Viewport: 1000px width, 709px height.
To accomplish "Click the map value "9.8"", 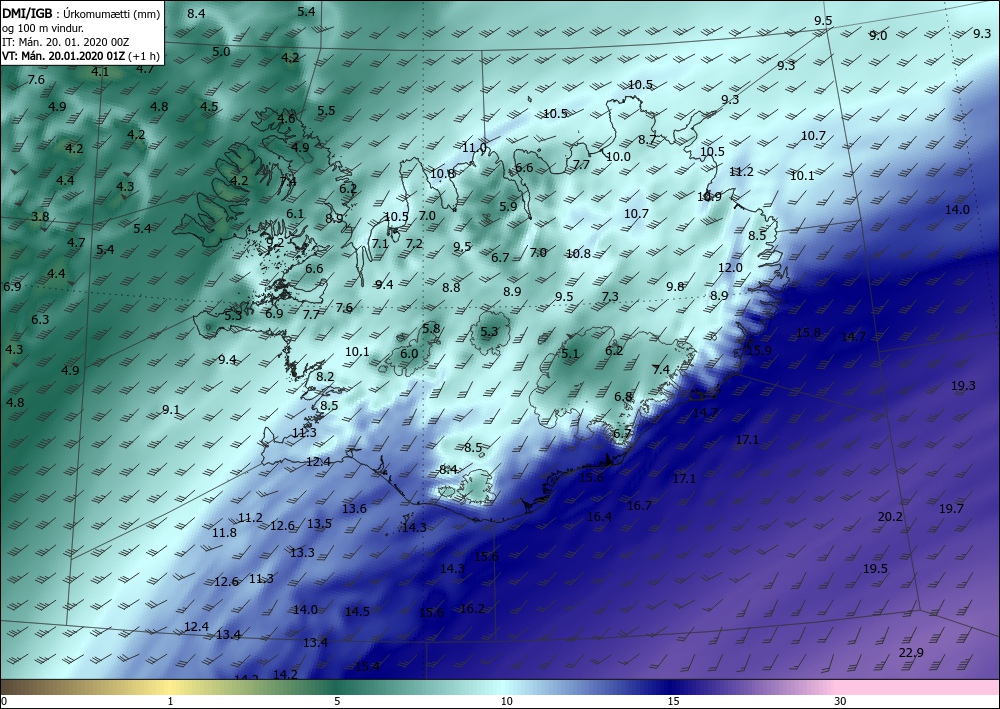I will 675,286.
